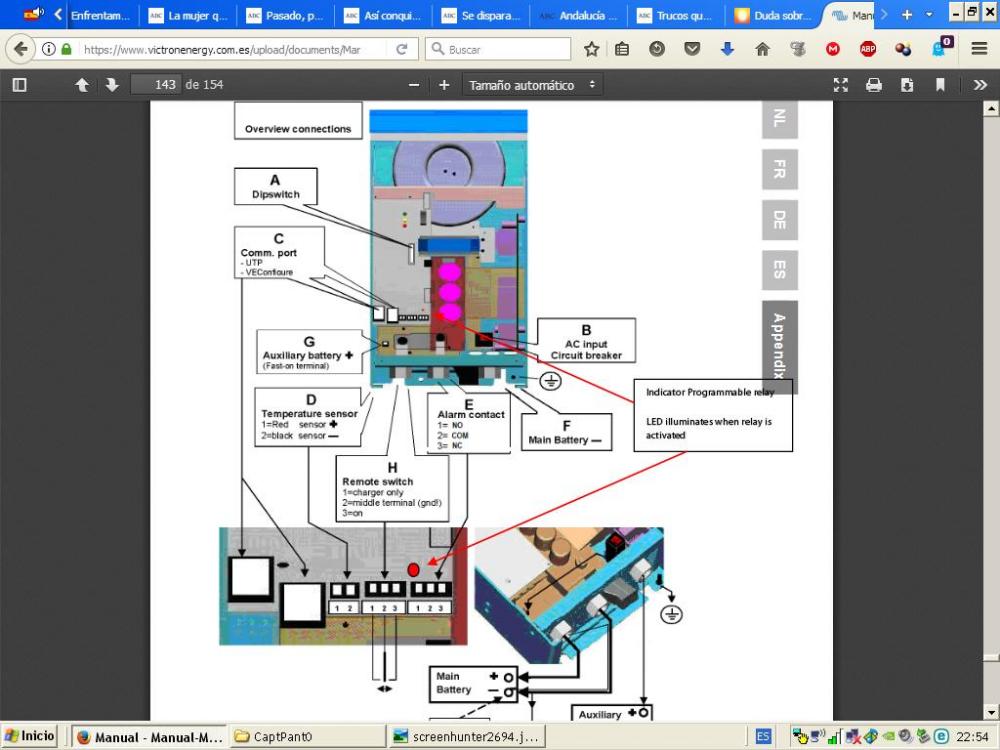Screen dimensions: 1000x750
Task: Click the page number field showing 143
Action: (x=156, y=85)
